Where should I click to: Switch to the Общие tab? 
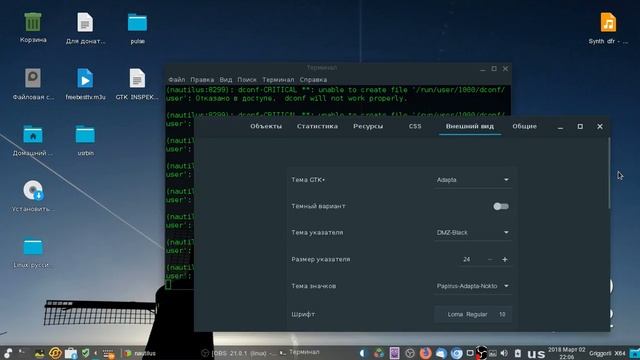[524, 127]
